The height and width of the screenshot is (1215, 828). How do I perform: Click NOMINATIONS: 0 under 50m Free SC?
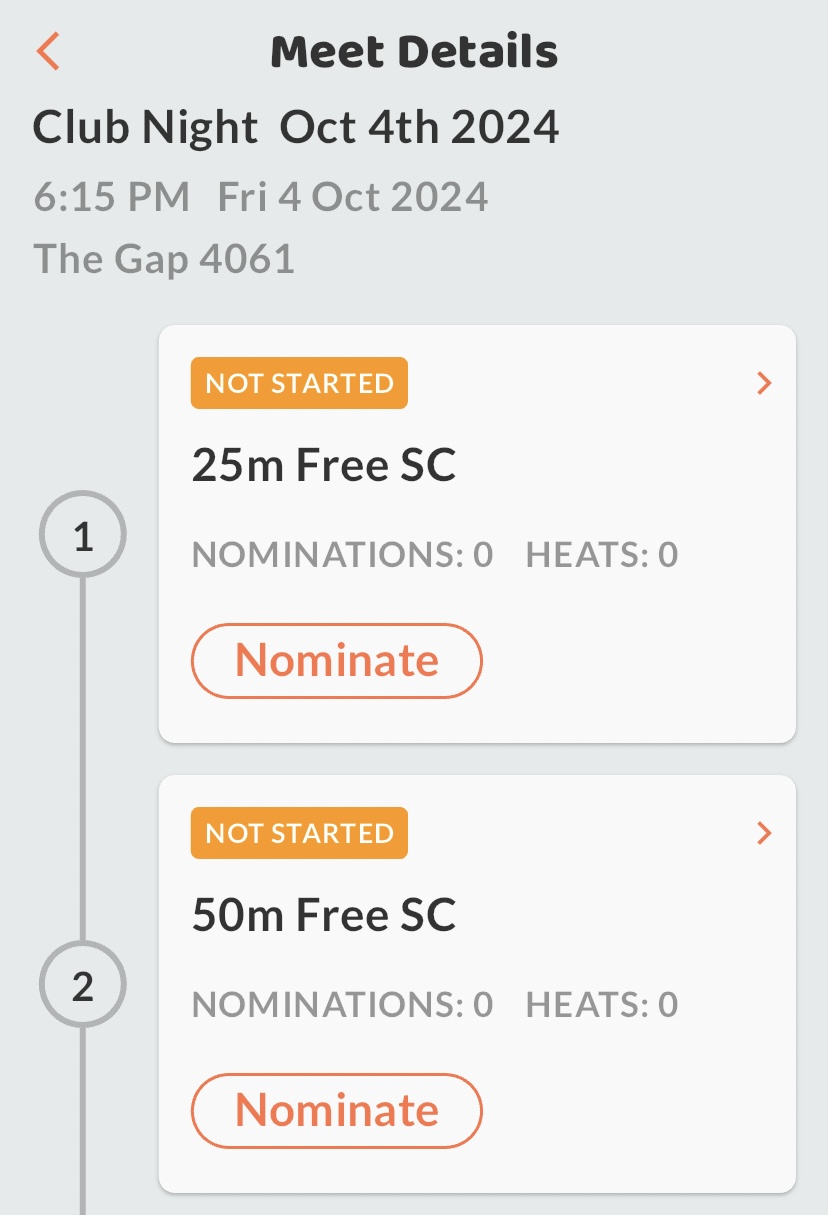pyautogui.click(x=342, y=1004)
